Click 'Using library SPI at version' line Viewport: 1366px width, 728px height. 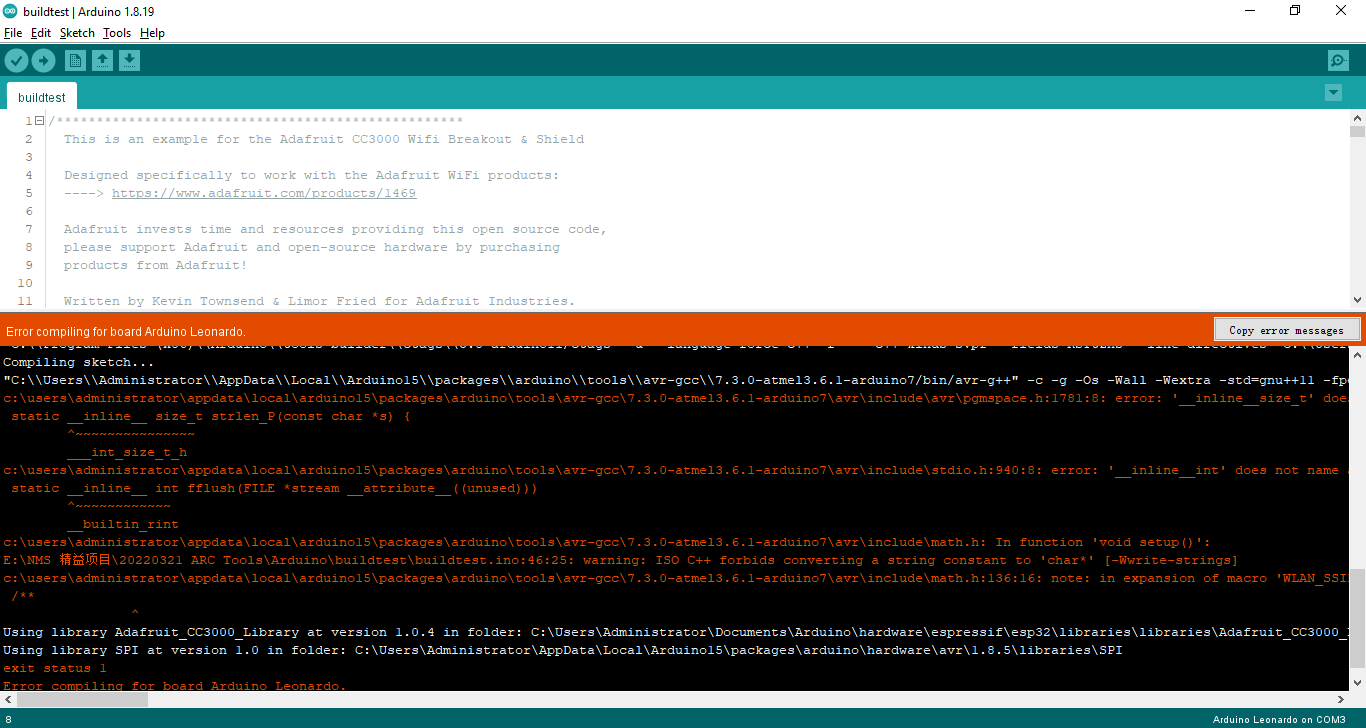click(563, 650)
